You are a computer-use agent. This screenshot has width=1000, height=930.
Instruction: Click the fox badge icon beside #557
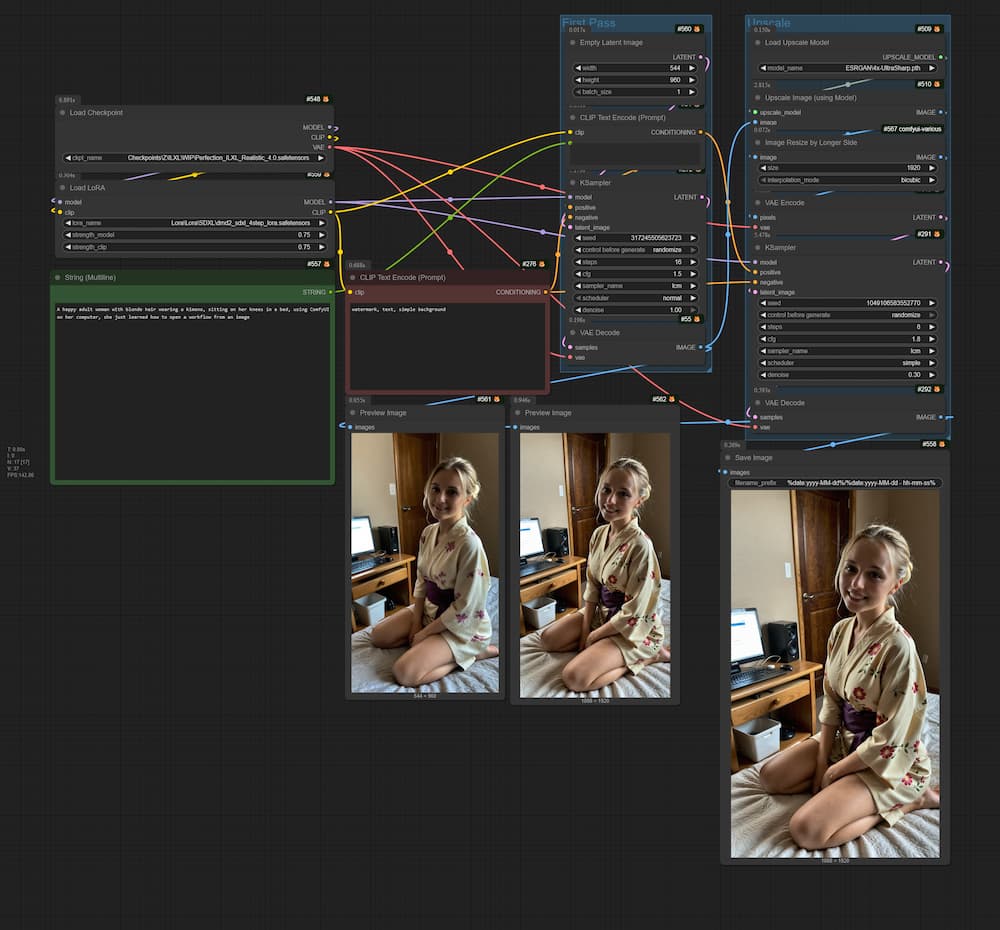point(326,265)
